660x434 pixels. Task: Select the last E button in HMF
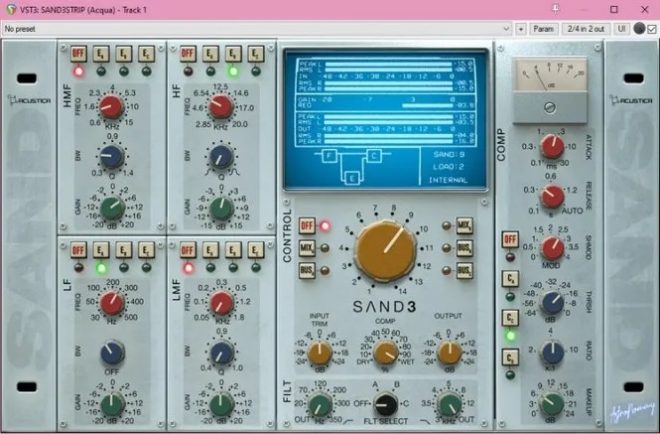[x=146, y=54]
